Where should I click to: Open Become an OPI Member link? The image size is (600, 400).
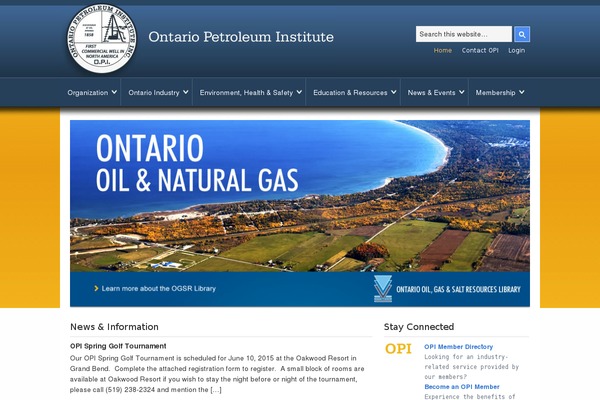[462, 387]
